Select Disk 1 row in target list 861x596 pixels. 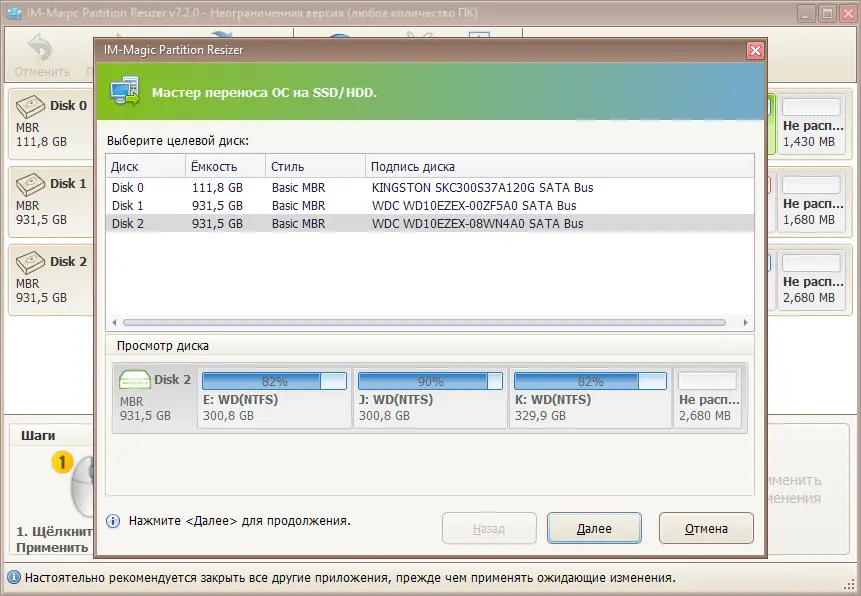pos(429,205)
